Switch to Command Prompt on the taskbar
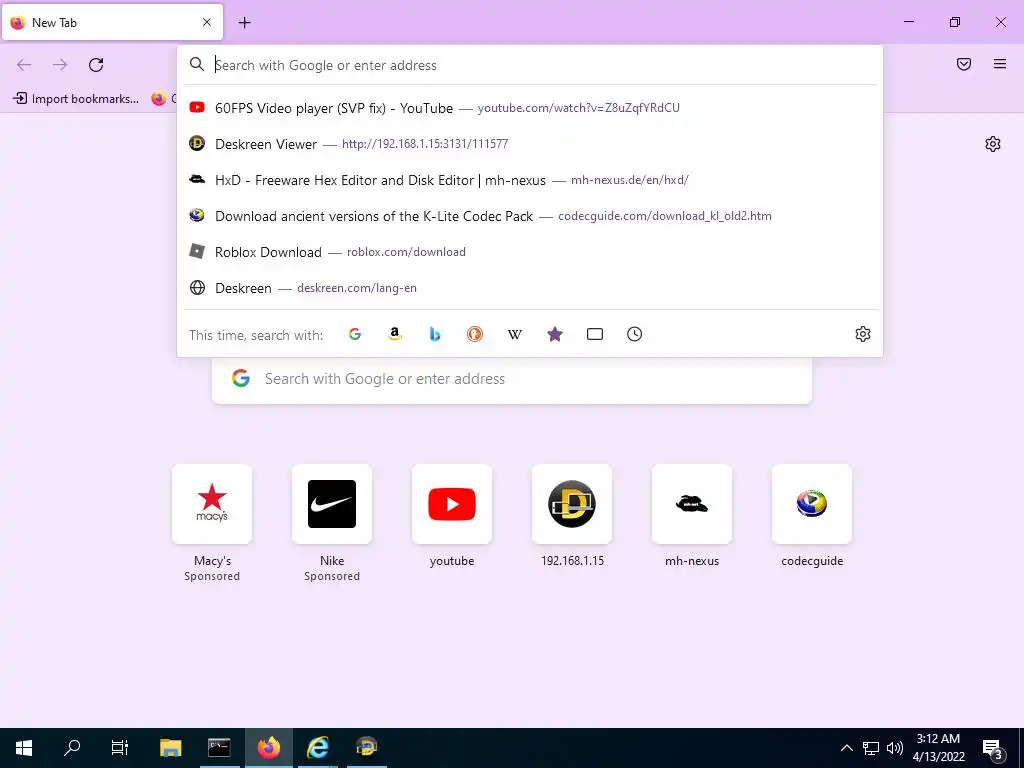The image size is (1024, 768). (219, 748)
